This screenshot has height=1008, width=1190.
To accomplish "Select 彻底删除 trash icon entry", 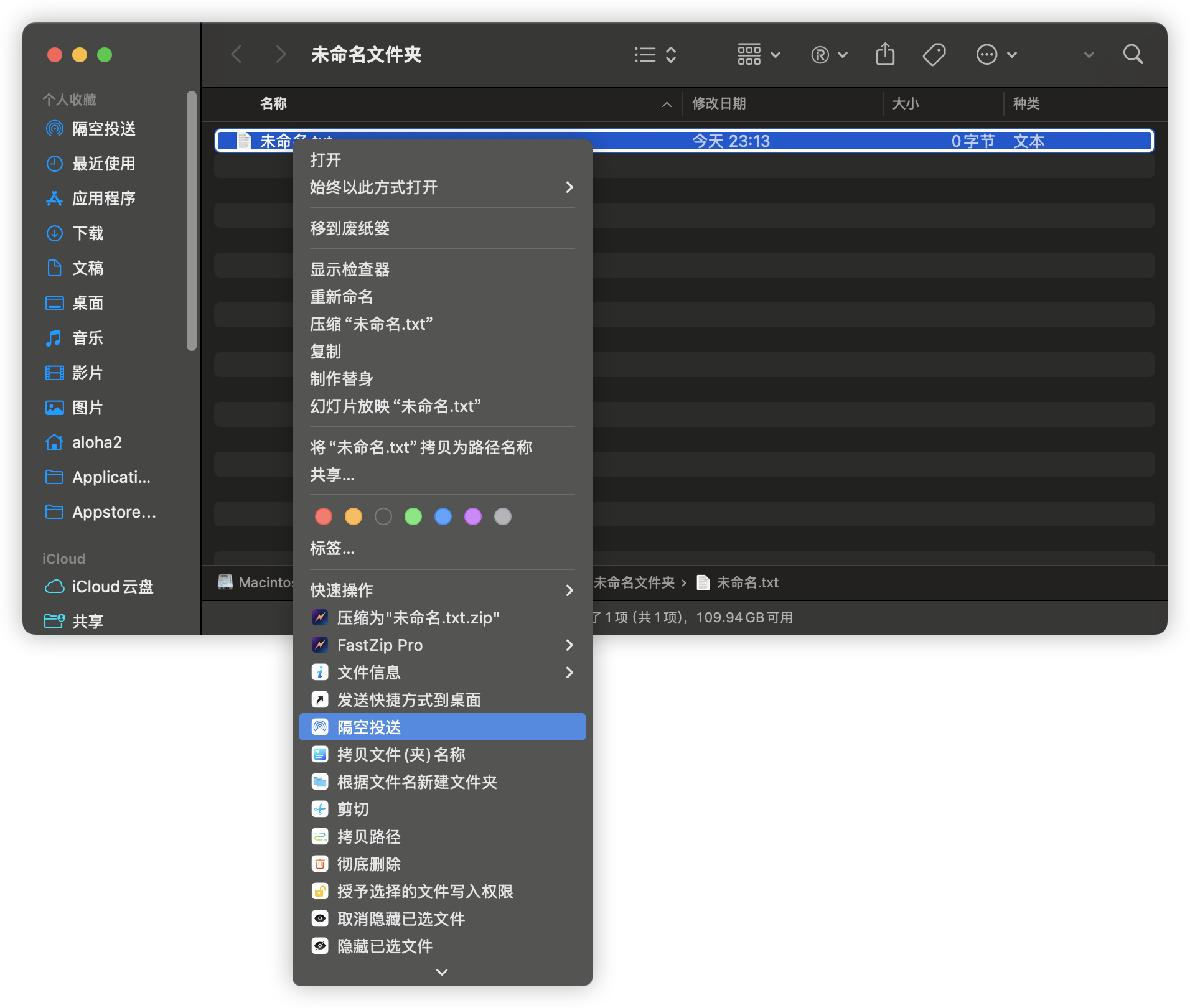I will (x=368, y=864).
